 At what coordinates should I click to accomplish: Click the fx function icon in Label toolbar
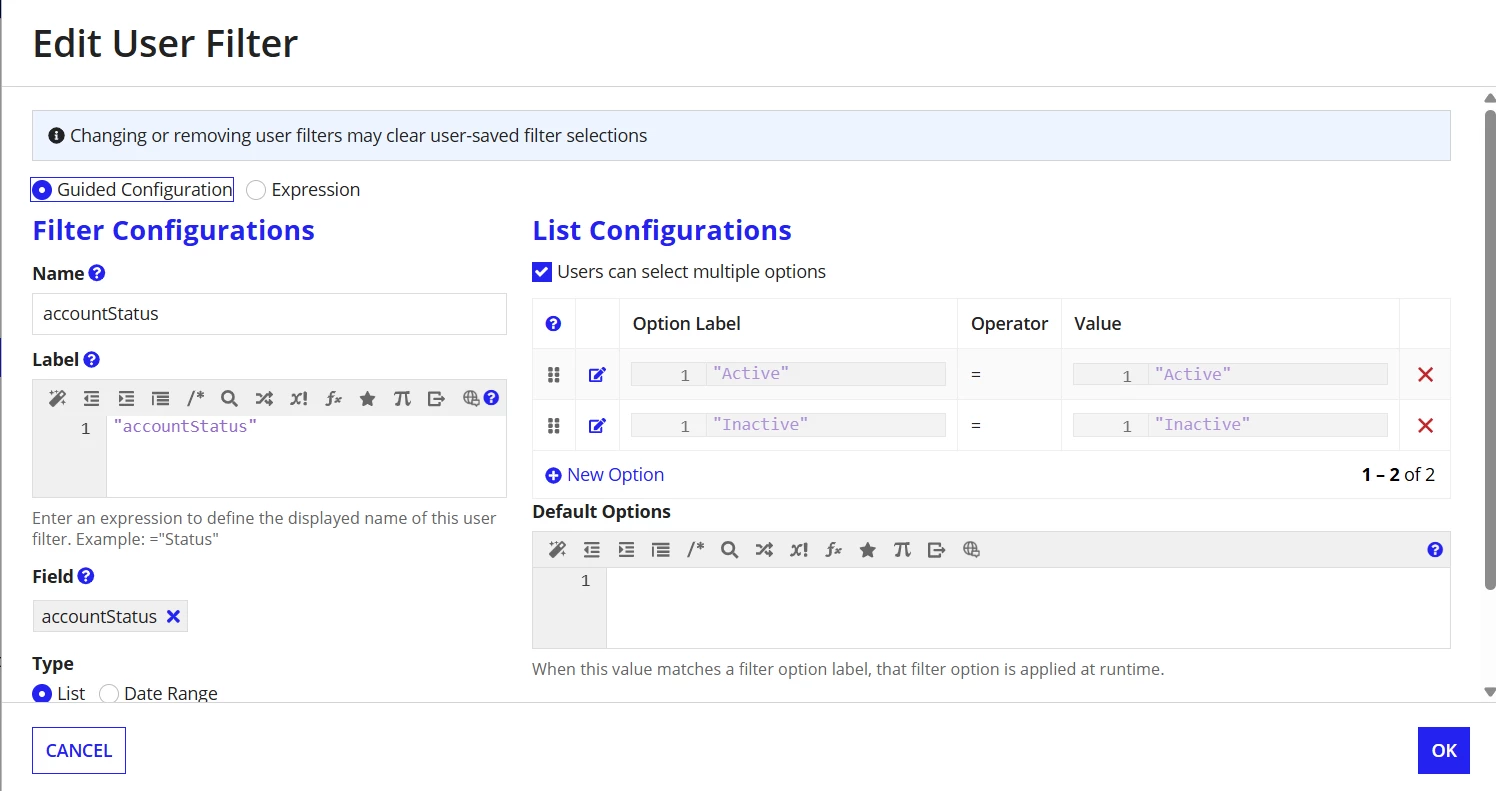coord(333,398)
